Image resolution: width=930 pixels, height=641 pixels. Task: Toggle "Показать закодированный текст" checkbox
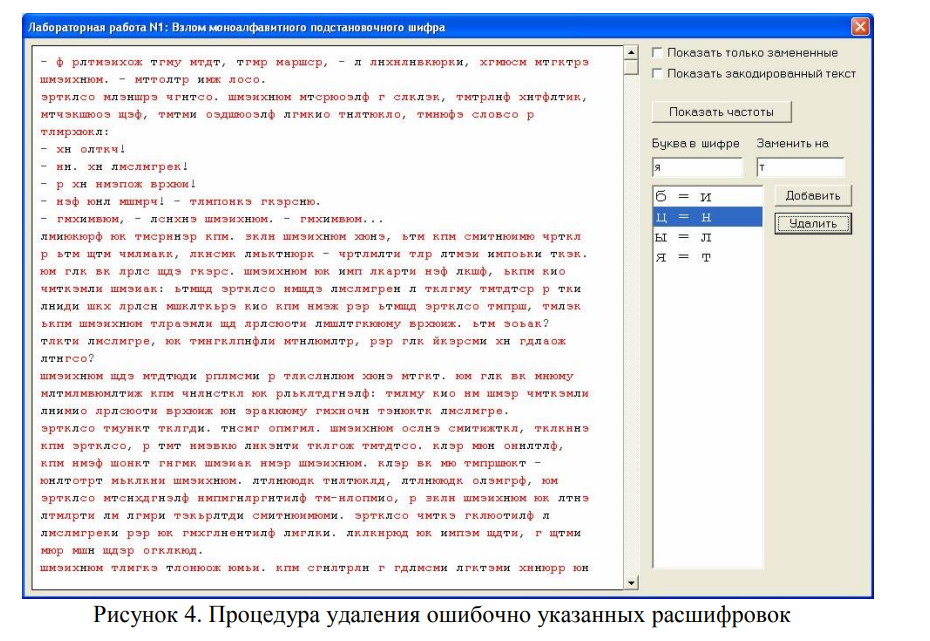pyautogui.click(x=657, y=73)
